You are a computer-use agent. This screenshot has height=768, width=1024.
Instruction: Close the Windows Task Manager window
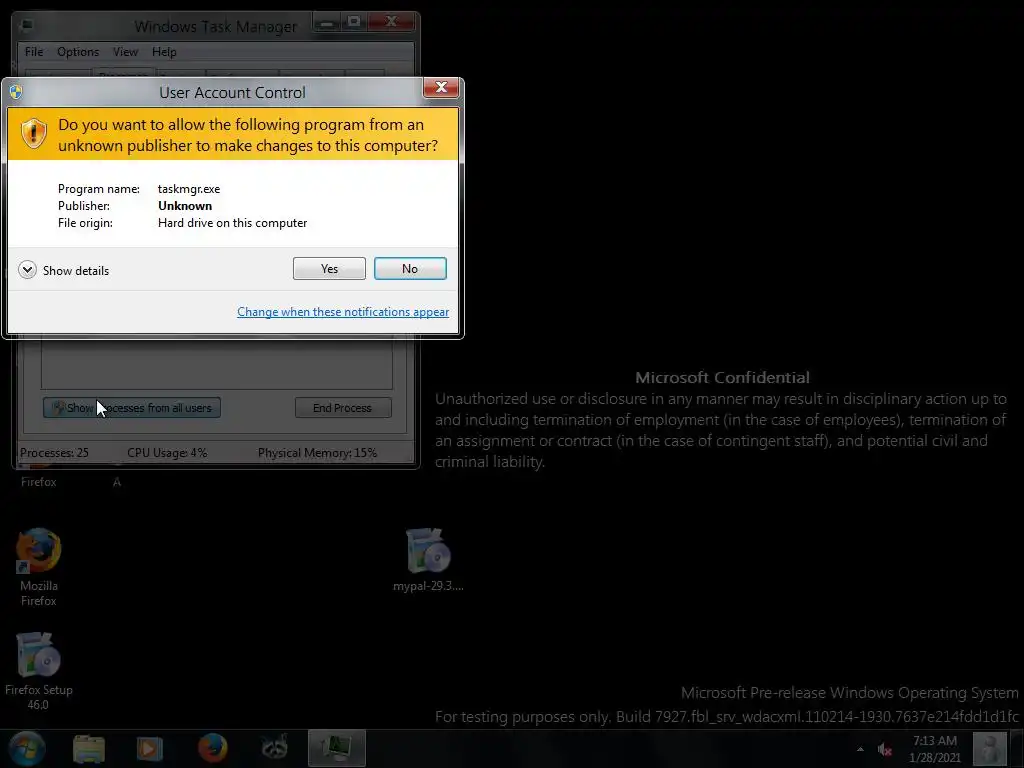tap(391, 23)
